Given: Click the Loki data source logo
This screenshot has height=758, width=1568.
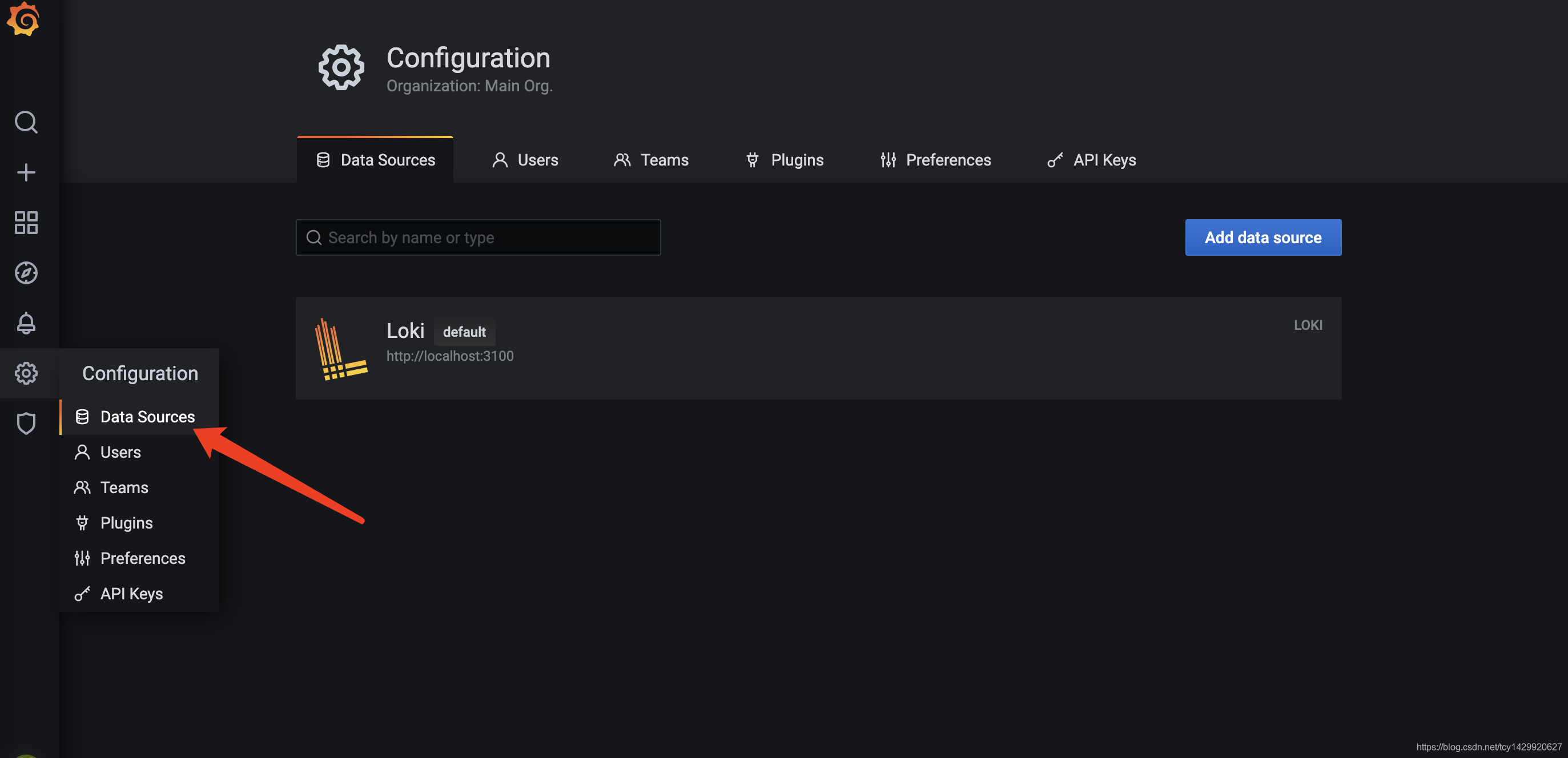Looking at the screenshot, I should point(340,349).
